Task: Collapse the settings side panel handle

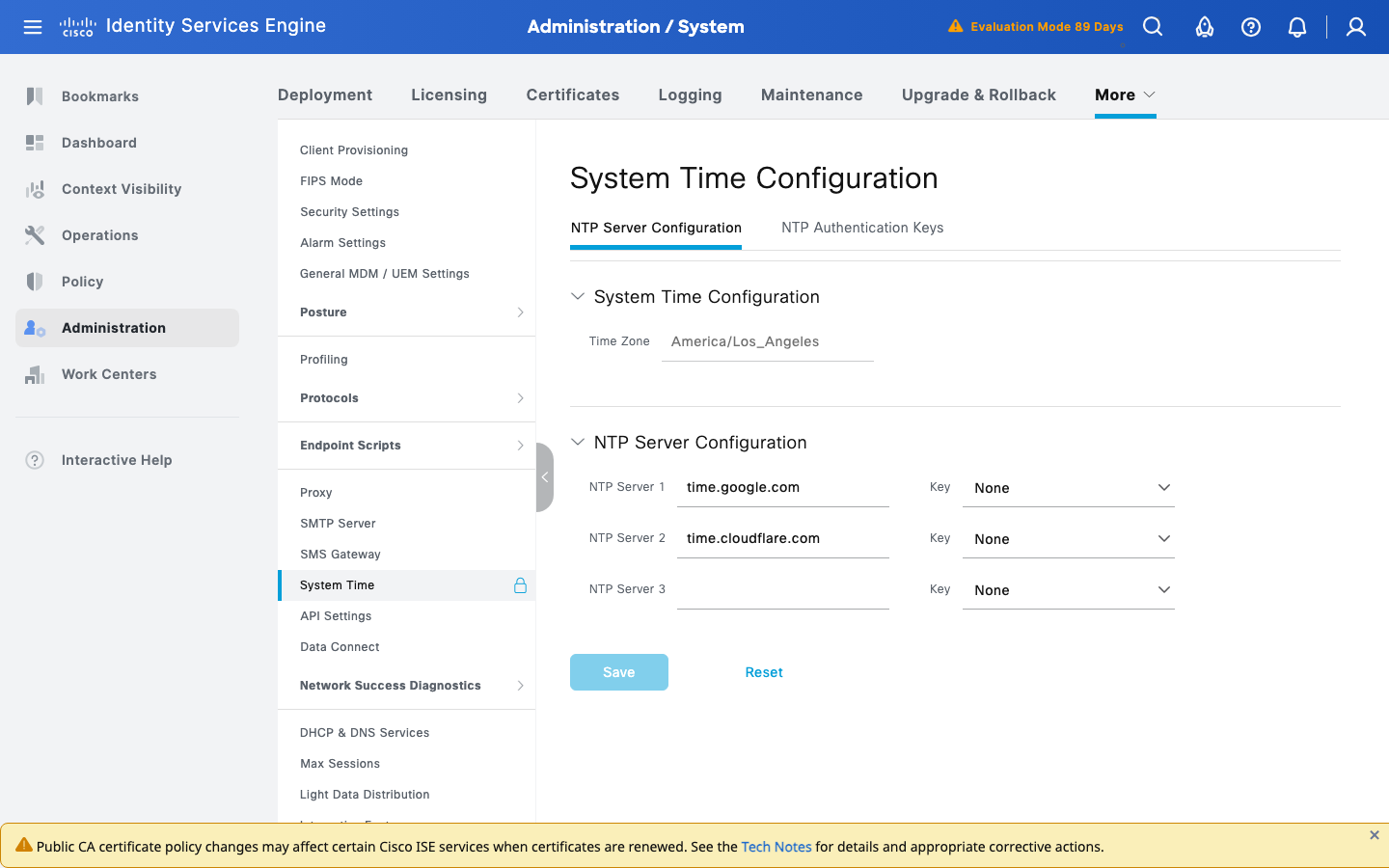Action: click(545, 477)
